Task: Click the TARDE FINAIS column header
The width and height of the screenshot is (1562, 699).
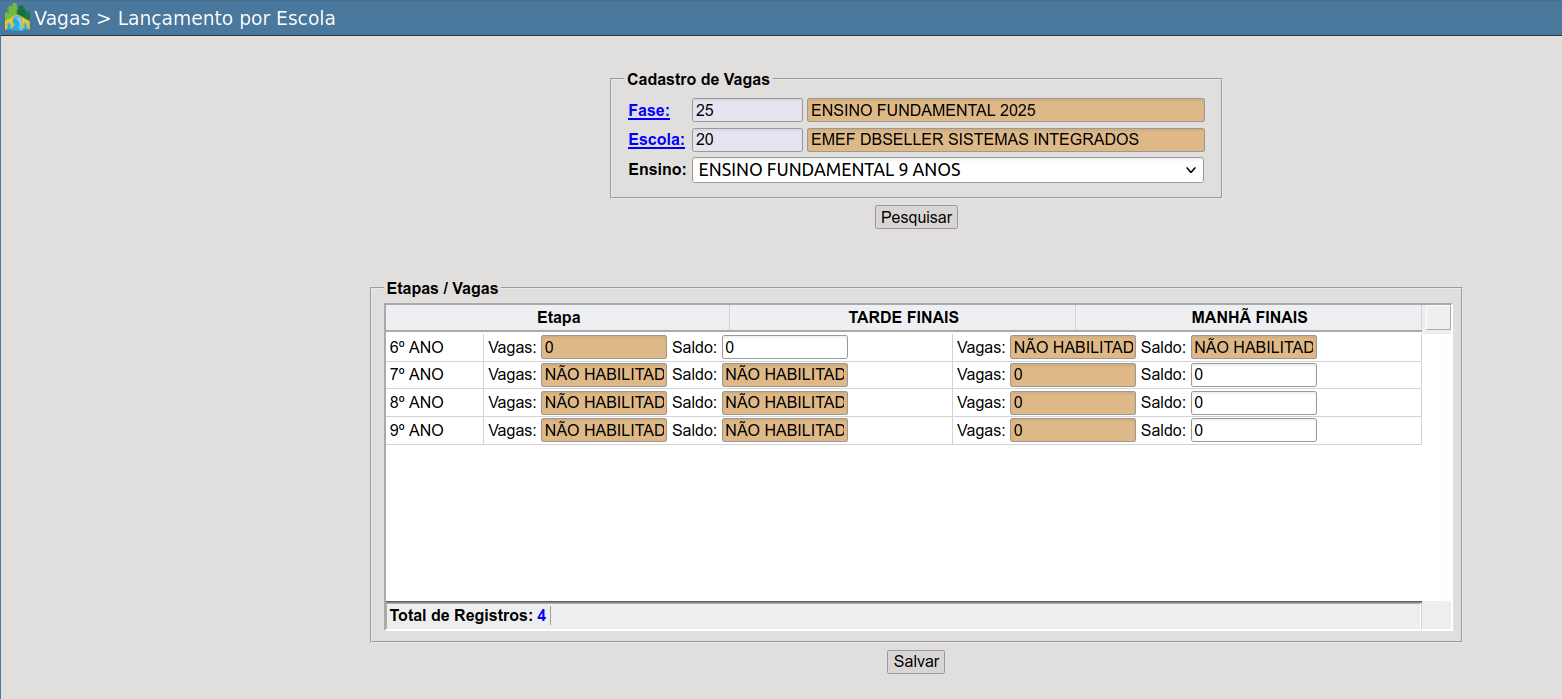Action: click(x=902, y=317)
